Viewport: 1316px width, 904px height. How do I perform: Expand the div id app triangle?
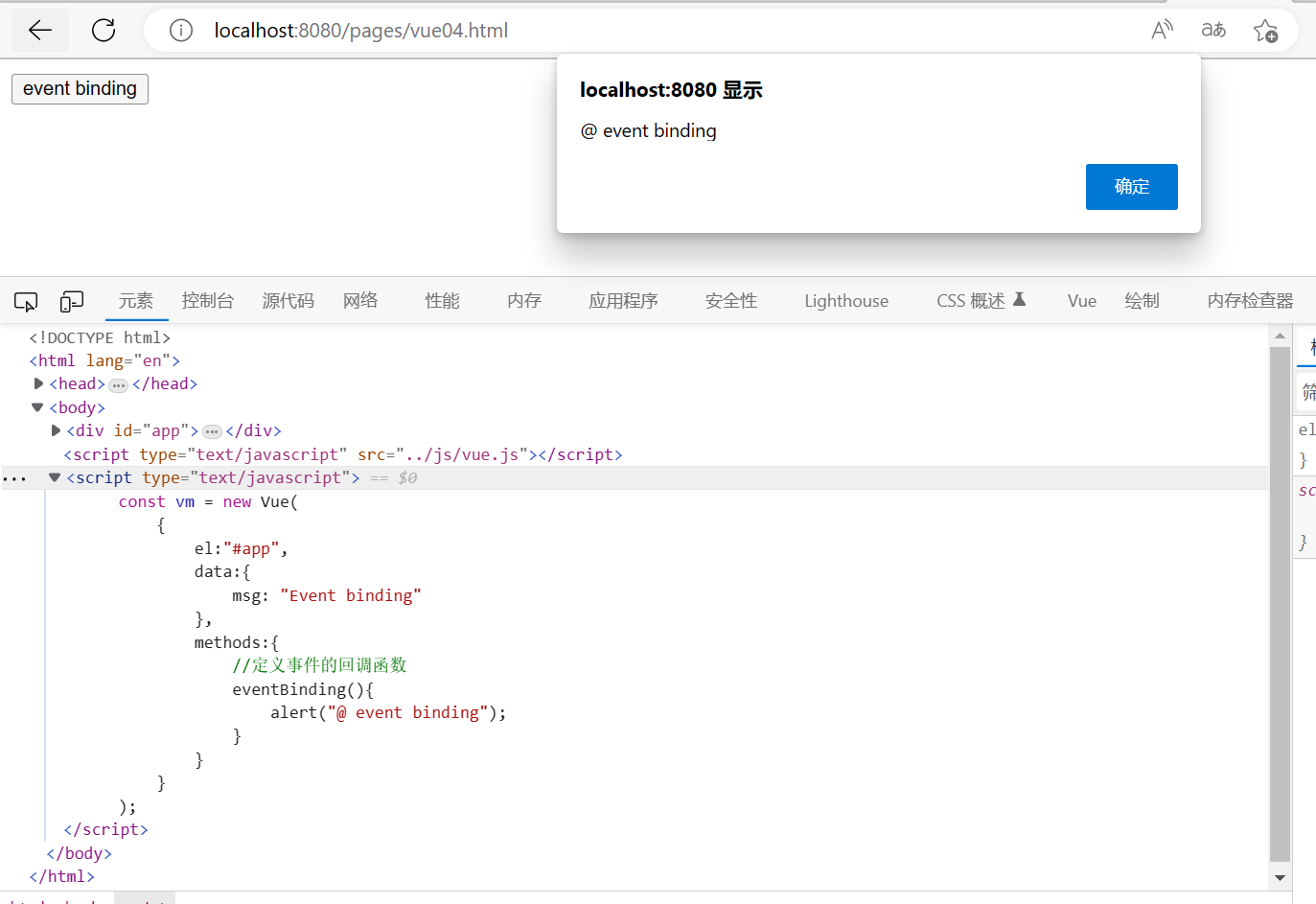56,430
